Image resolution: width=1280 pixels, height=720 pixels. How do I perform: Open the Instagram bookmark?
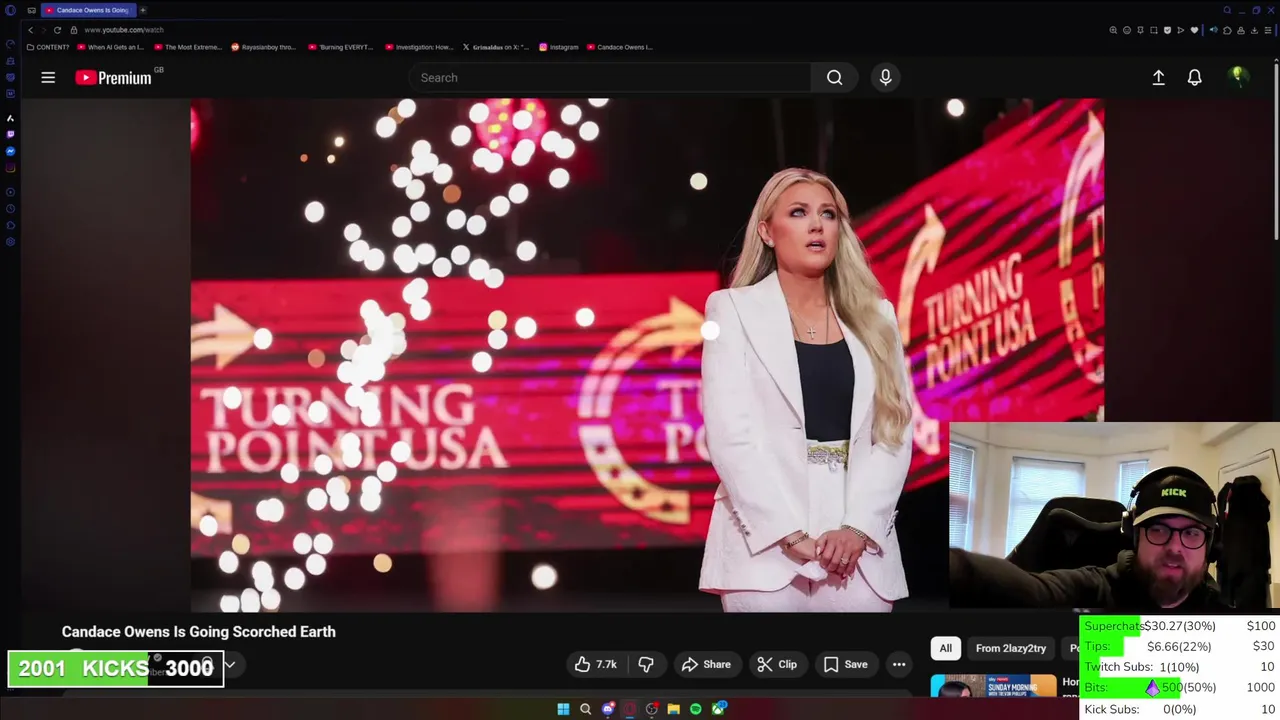[x=559, y=47]
